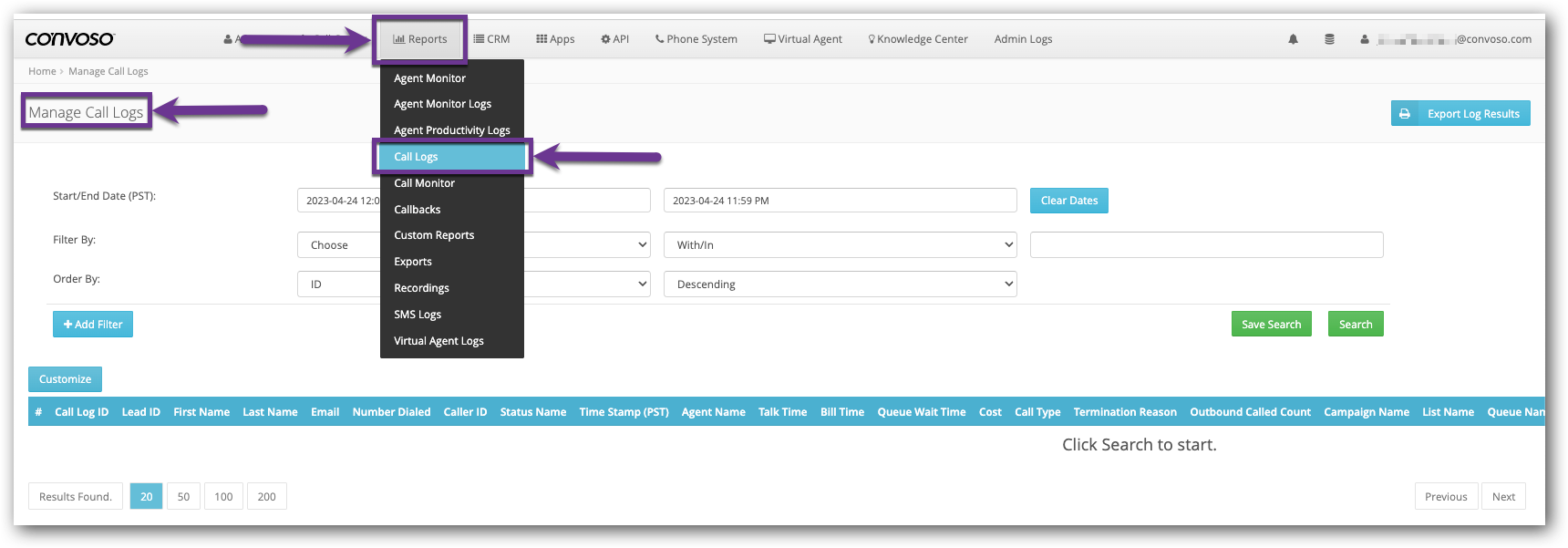Viewport: 1568px width, 548px height.
Task: Select Agent Monitor Logs menu entry
Action: 452,104
